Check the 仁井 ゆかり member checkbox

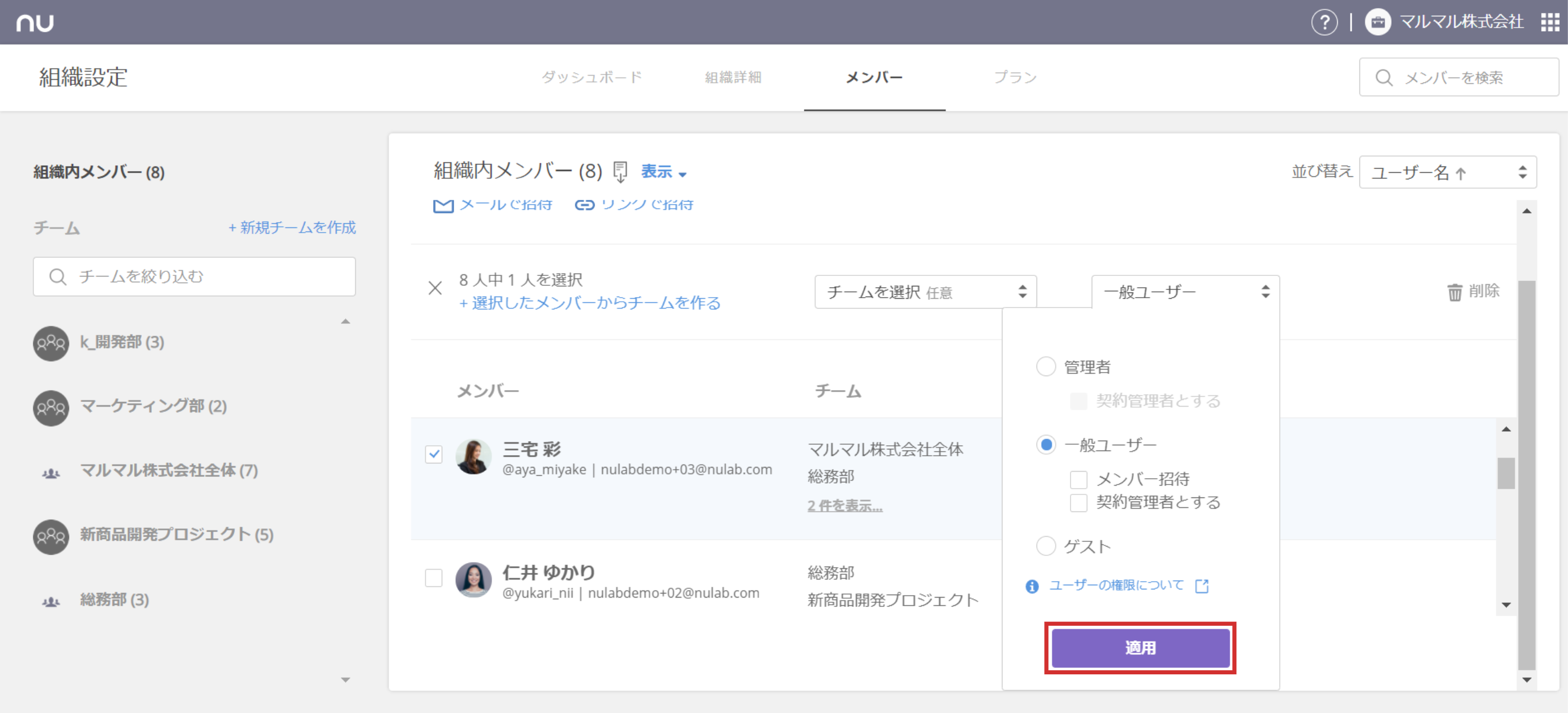pos(434,577)
